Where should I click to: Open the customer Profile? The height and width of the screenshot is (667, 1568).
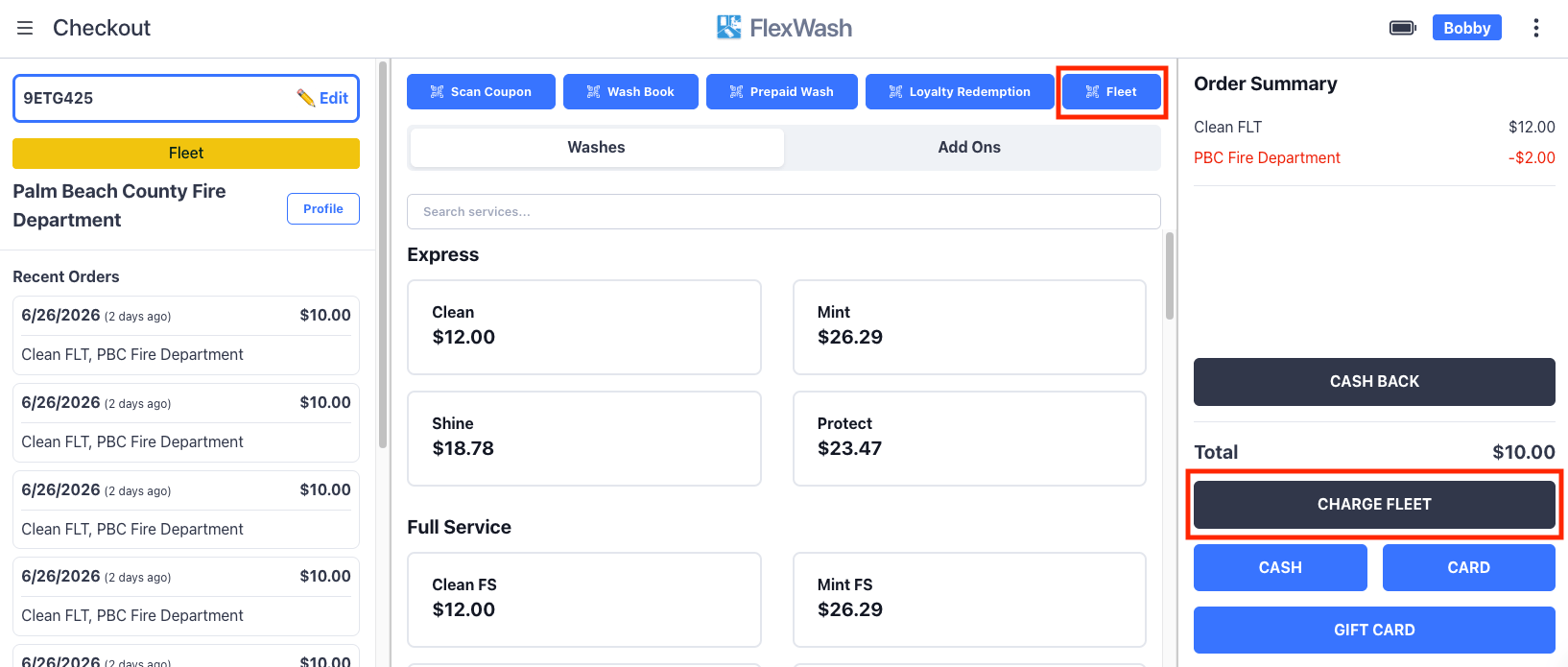pos(323,209)
